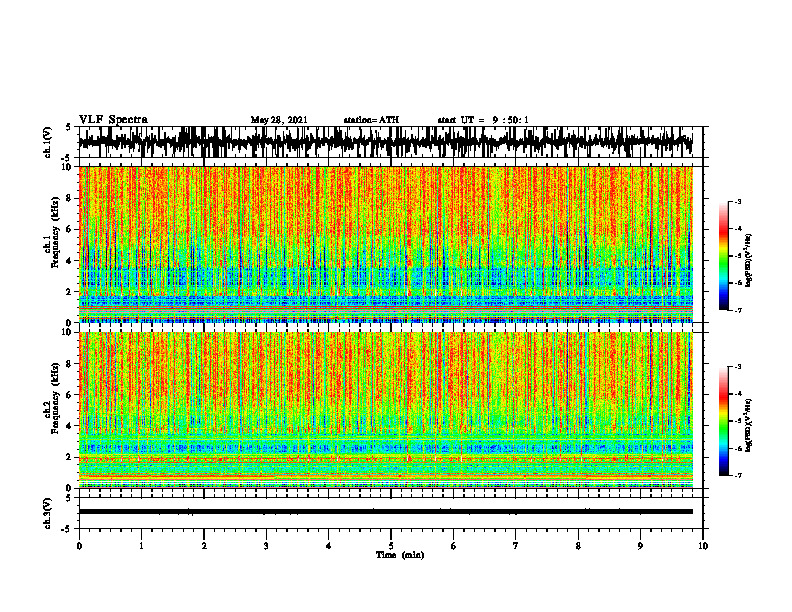Click time axis tick label "2"
The image size is (792, 612).
click(x=204, y=546)
